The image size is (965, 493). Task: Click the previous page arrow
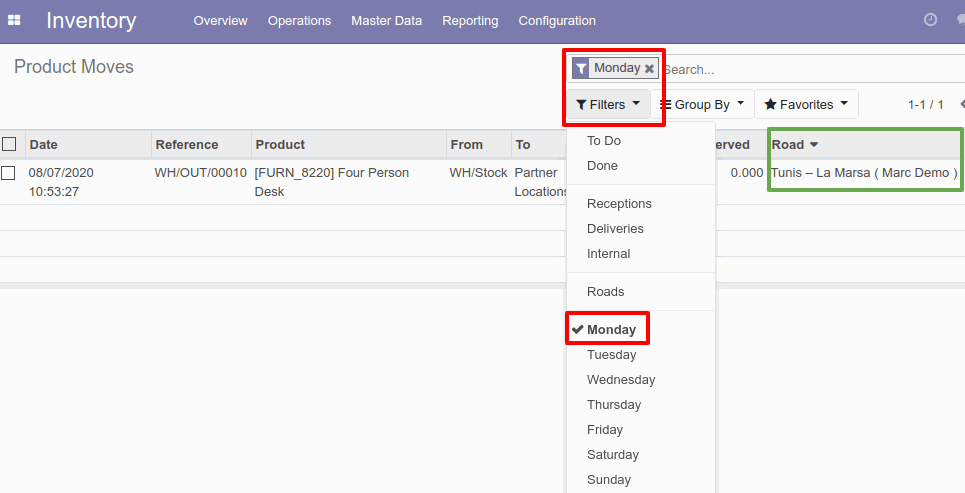click(x=961, y=104)
